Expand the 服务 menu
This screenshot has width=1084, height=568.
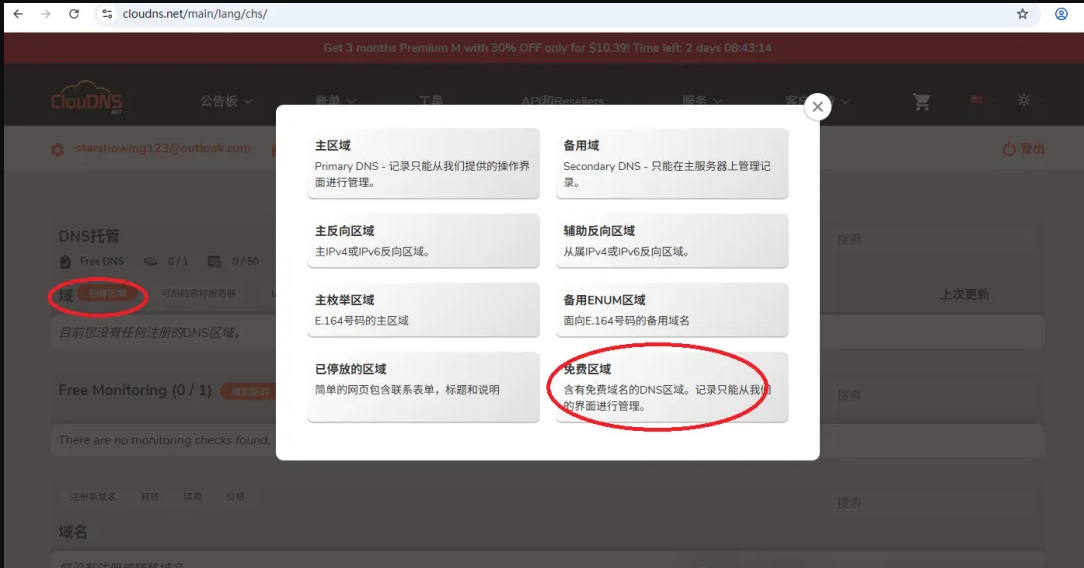[x=702, y=101]
